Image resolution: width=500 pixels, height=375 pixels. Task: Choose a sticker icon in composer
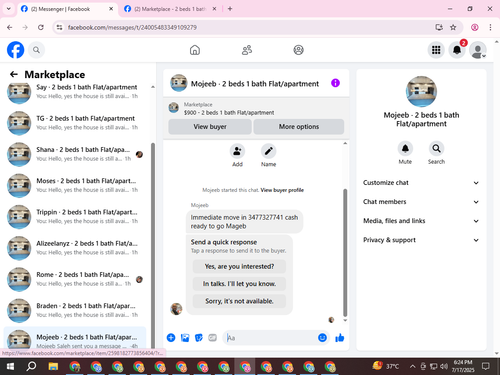(199, 338)
